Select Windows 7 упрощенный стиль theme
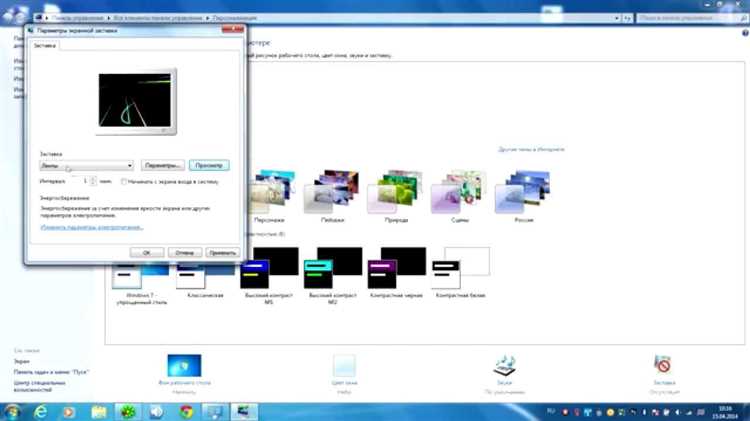Image resolution: width=750 pixels, height=421 pixels. point(142,282)
